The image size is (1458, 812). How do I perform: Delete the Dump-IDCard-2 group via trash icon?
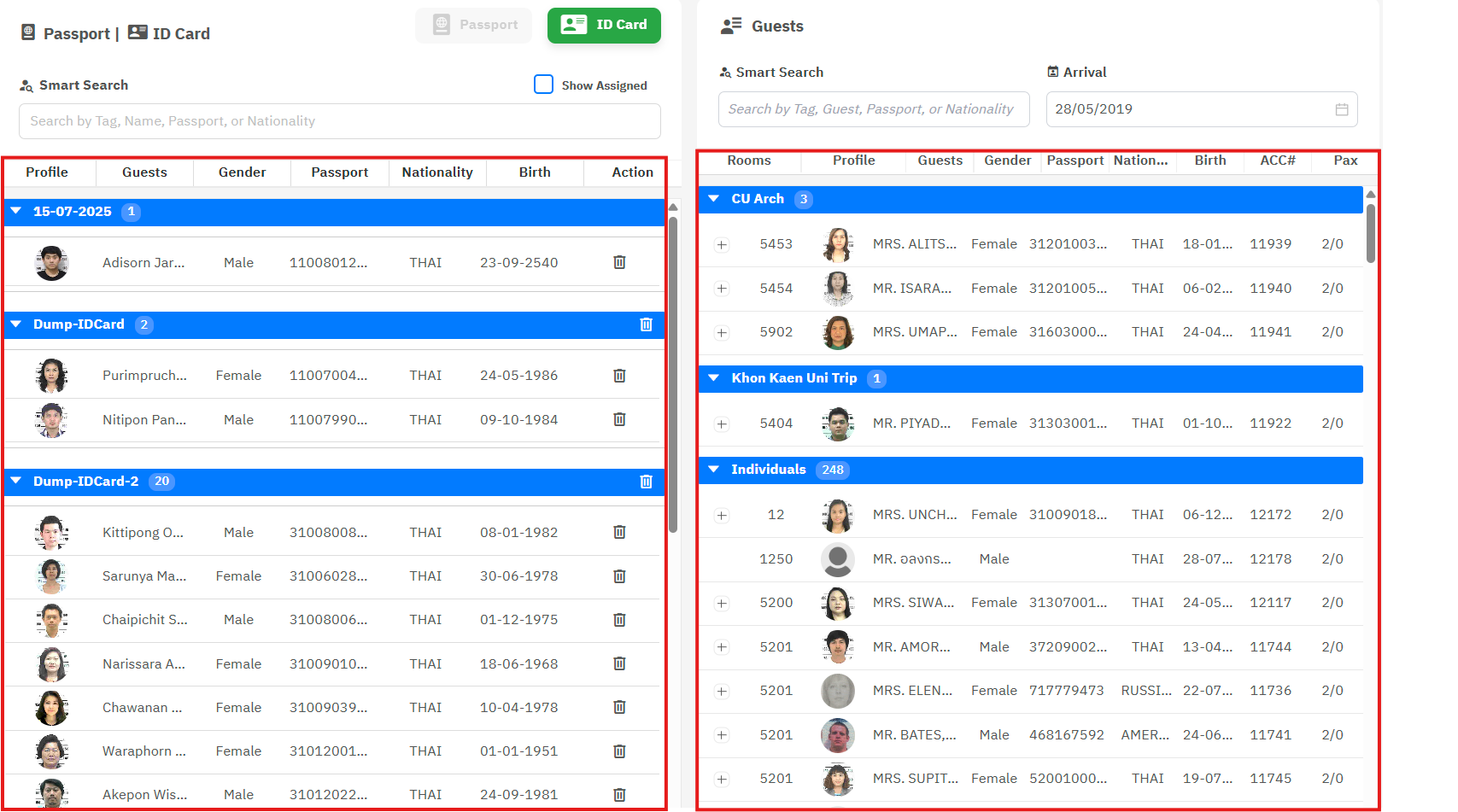click(x=646, y=482)
